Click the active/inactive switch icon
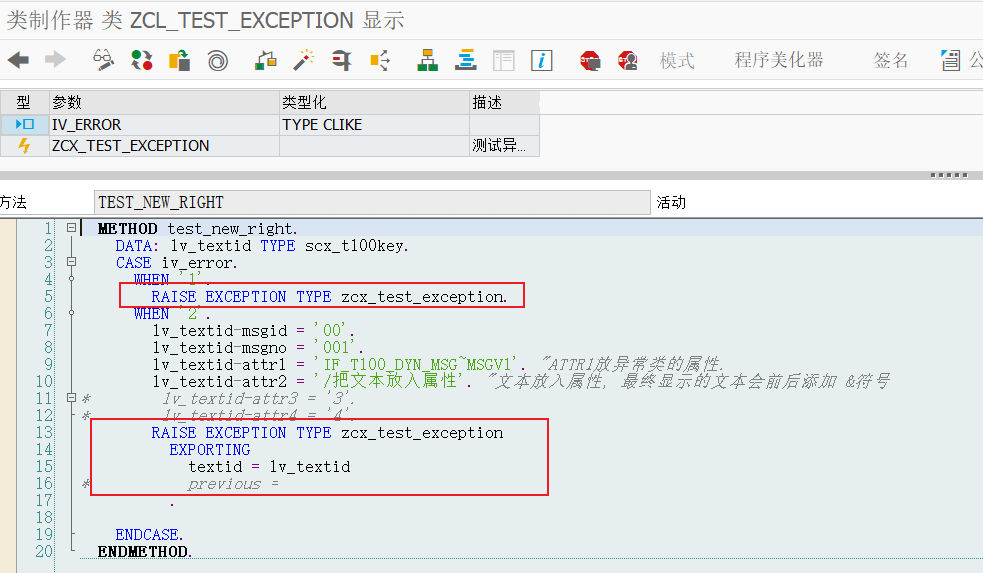 pos(142,60)
